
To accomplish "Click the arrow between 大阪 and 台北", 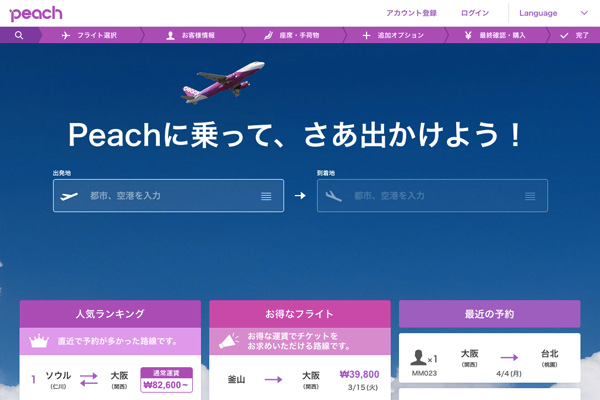I will (509, 358).
